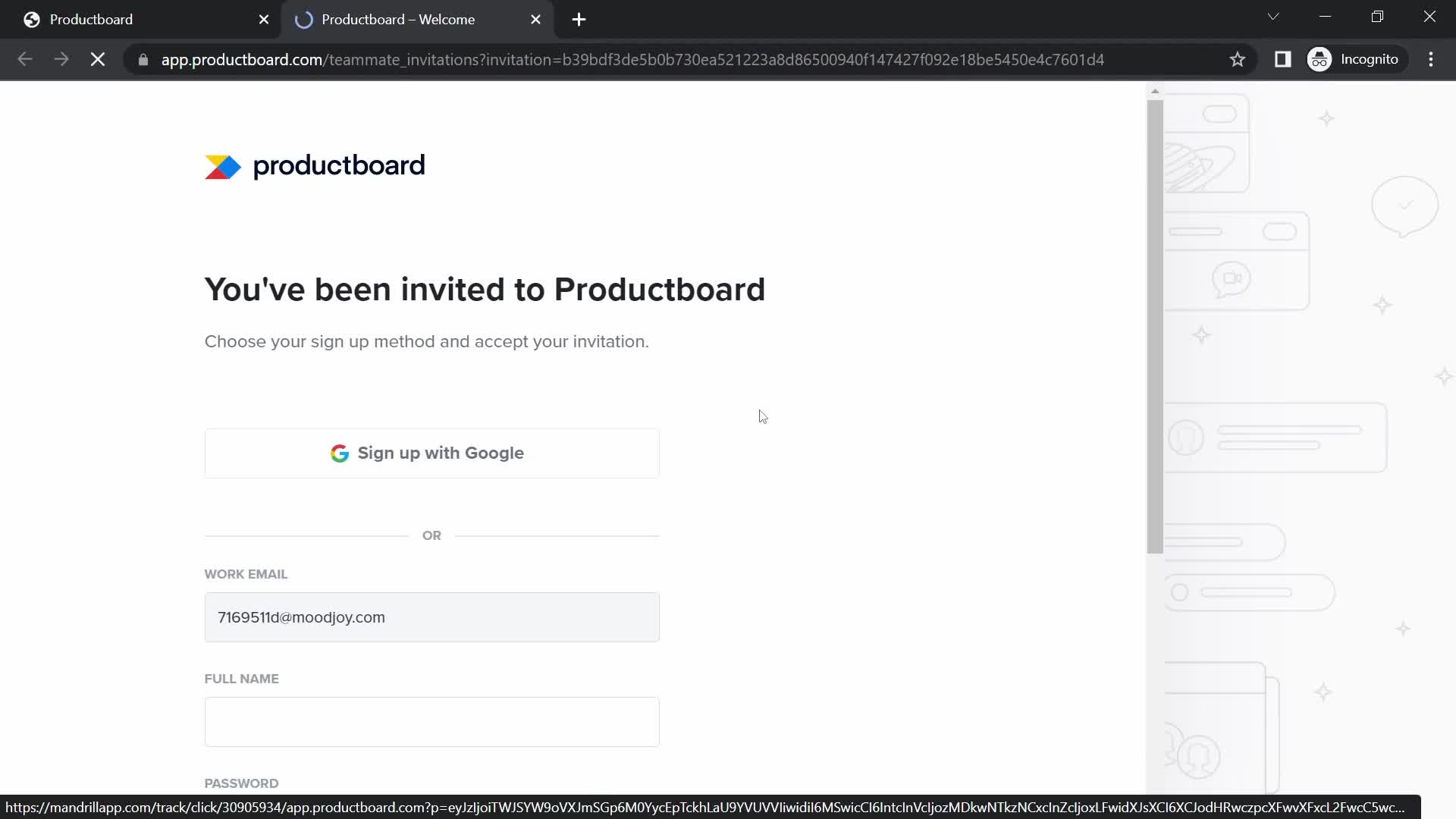Stop loading the page
Image resolution: width=1456 pixels, height=819 pixels.
point(98,59)
